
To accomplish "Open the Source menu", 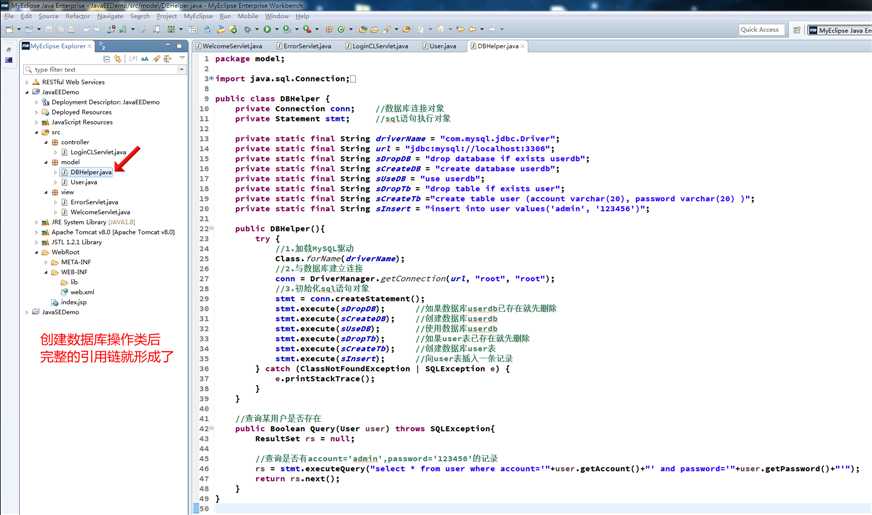I will pyautogui.click(x=48, y=16).
